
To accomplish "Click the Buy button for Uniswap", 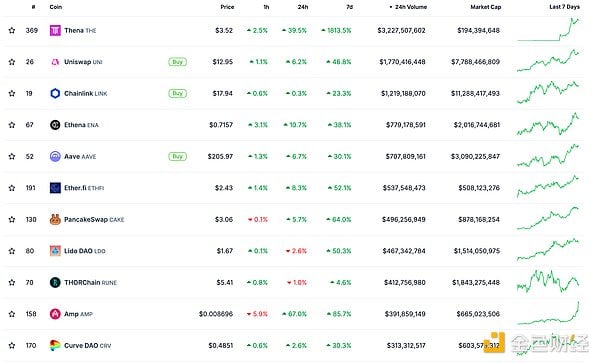I will click(x=178, y=62).
